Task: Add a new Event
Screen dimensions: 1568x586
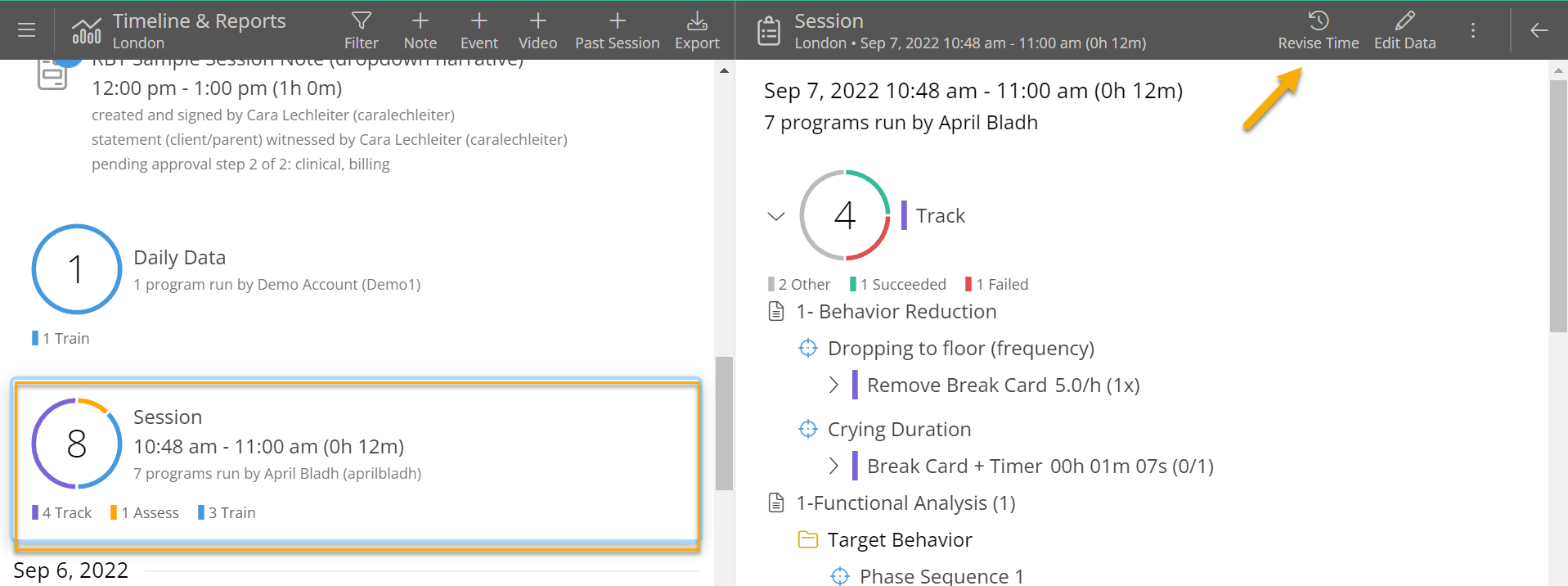Action: point(478,30)
